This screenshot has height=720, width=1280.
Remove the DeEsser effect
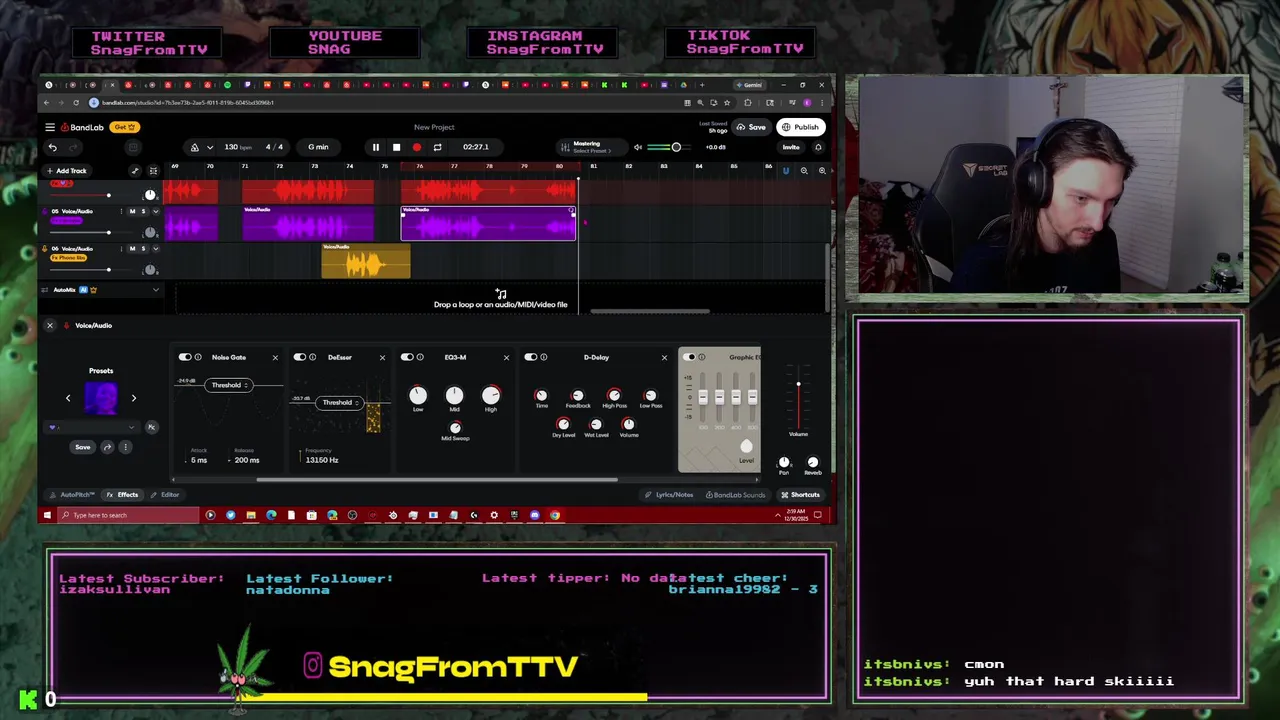pyautogui.click(x=382, y=357)
